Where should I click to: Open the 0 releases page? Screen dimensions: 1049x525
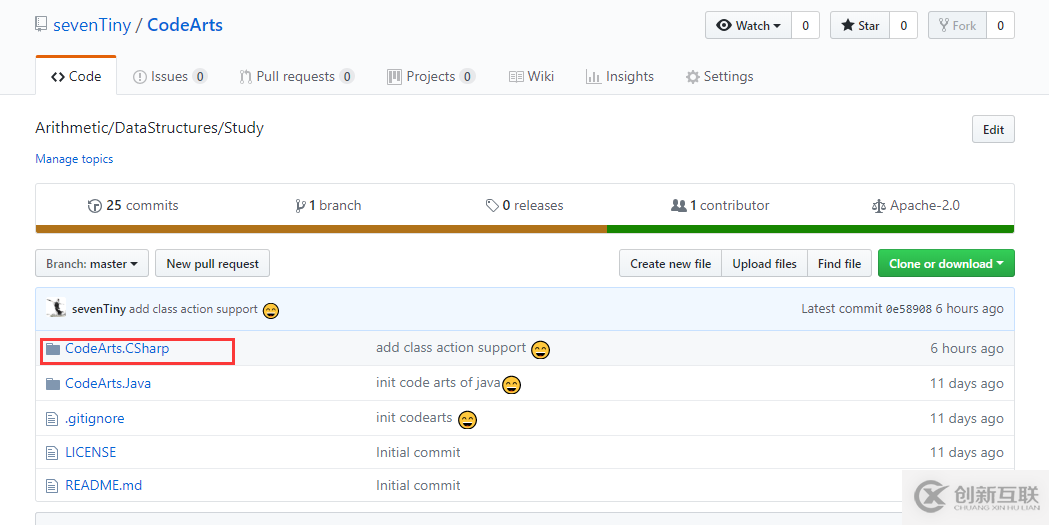tap(524, 205)
